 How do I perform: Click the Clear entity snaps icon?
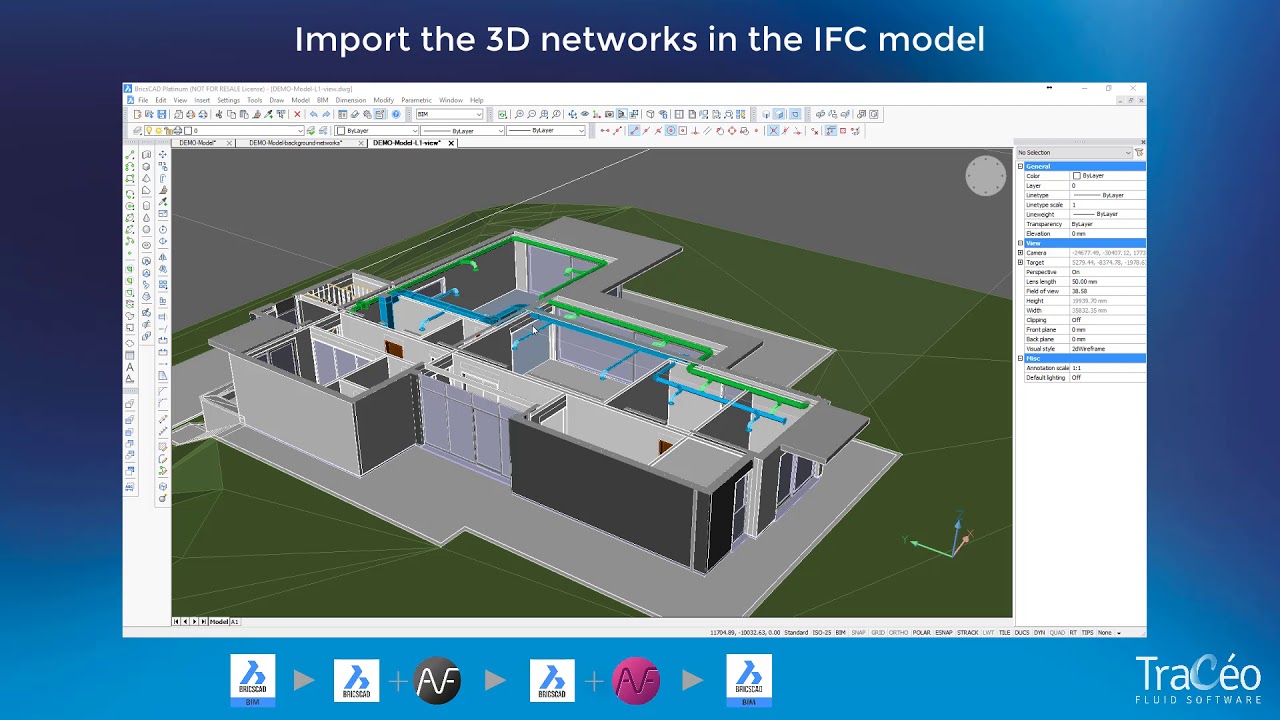click(815, 130)
